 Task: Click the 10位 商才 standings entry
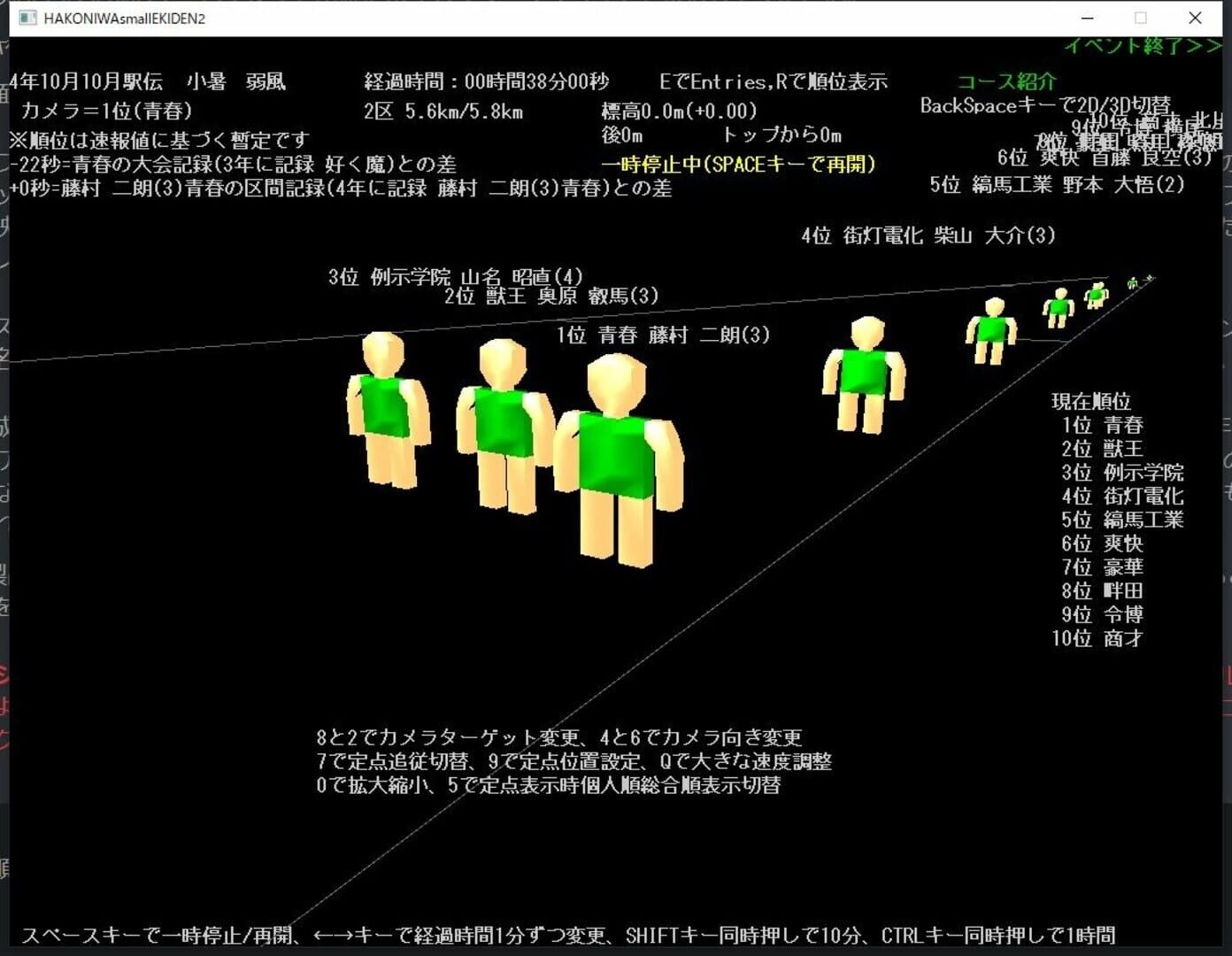(1097, 639)
